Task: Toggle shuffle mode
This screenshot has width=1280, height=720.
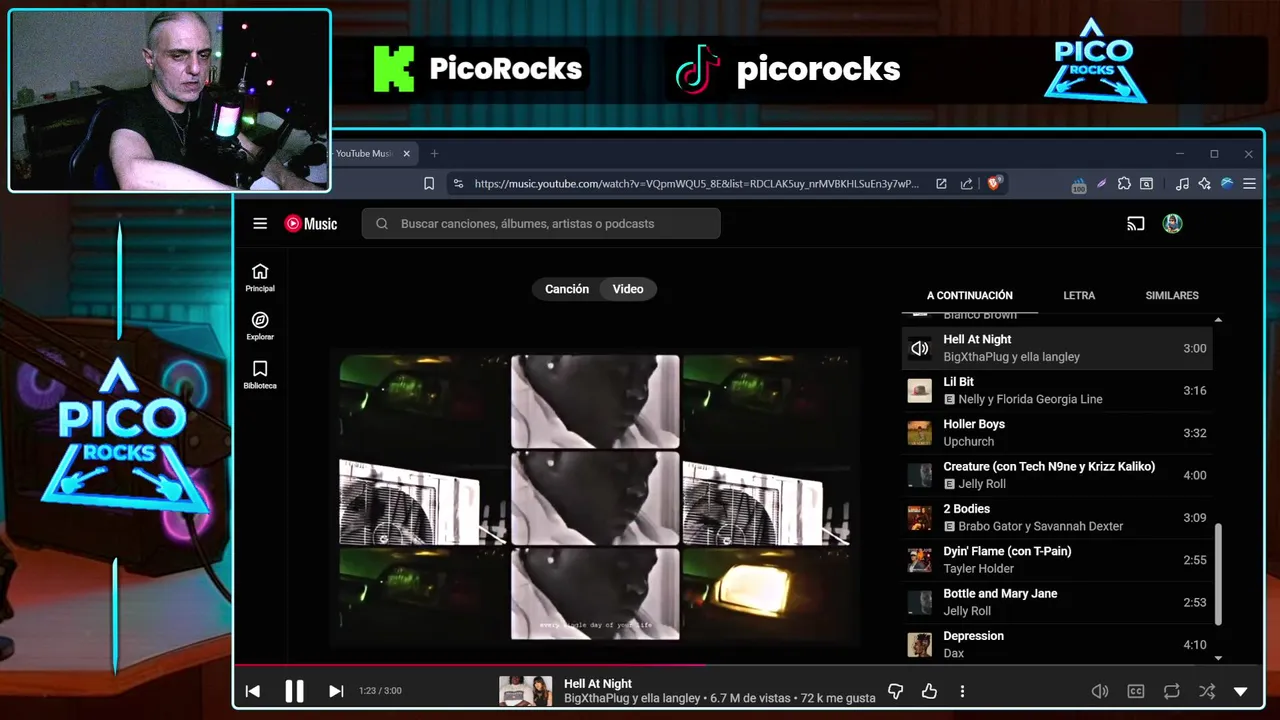Action: click(1207, 691)
